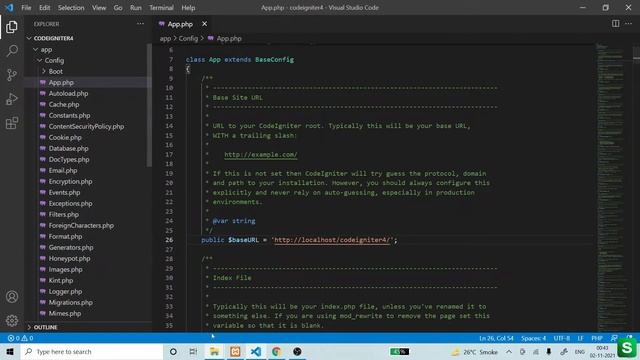Screen dimensions: 640x360
Task: Open the Search view icon
Action: pos(12,51)
